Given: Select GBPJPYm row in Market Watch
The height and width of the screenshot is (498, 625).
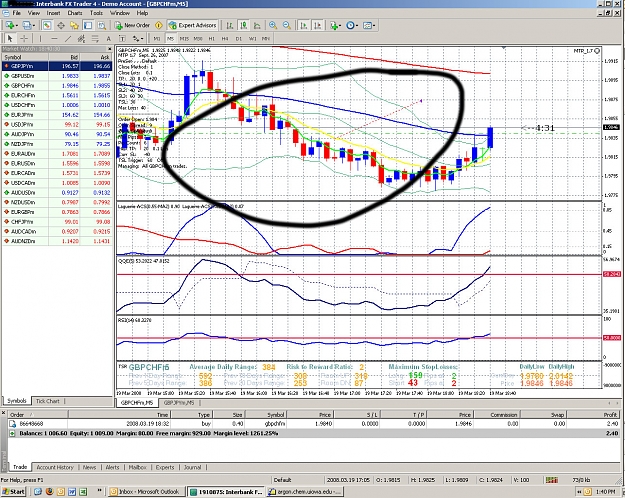Looking at the screenshot, I should click(x=57, y=66).
